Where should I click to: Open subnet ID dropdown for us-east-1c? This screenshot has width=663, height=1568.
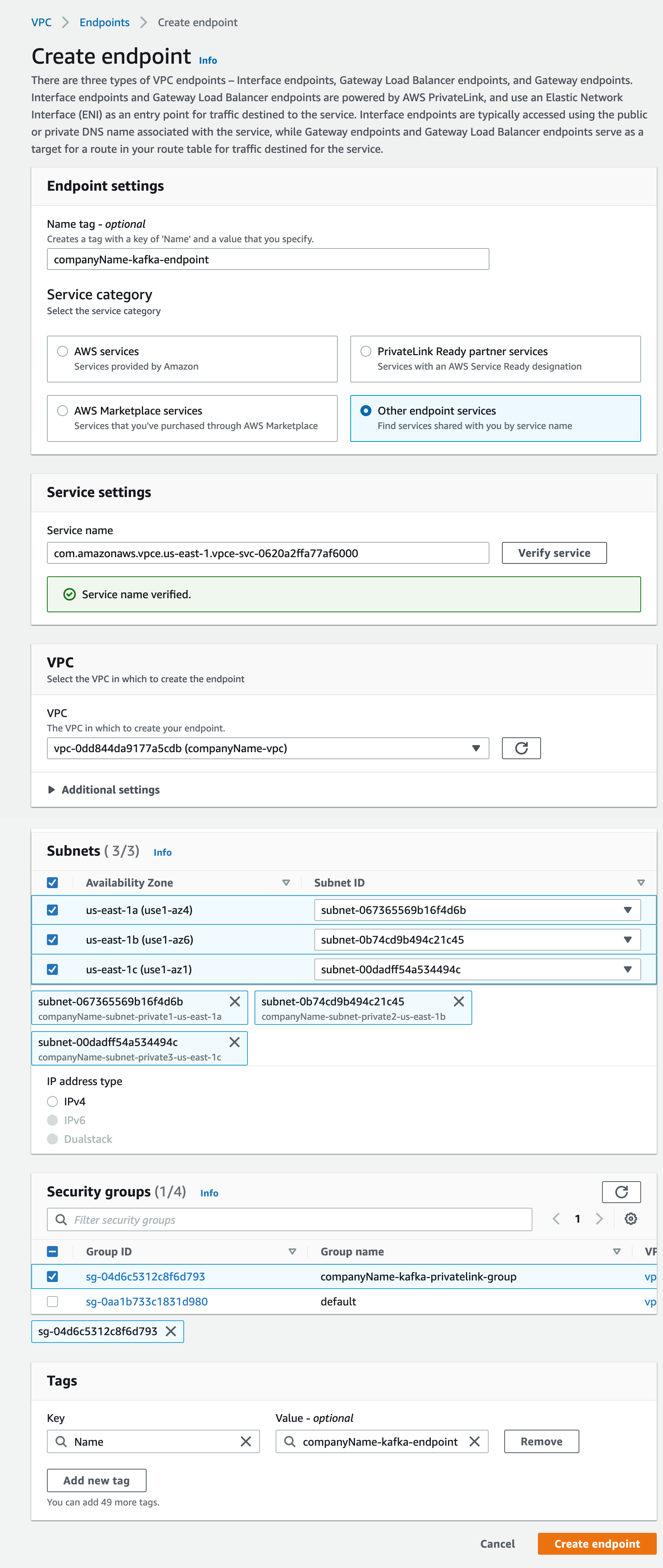(x=627, y=969)
